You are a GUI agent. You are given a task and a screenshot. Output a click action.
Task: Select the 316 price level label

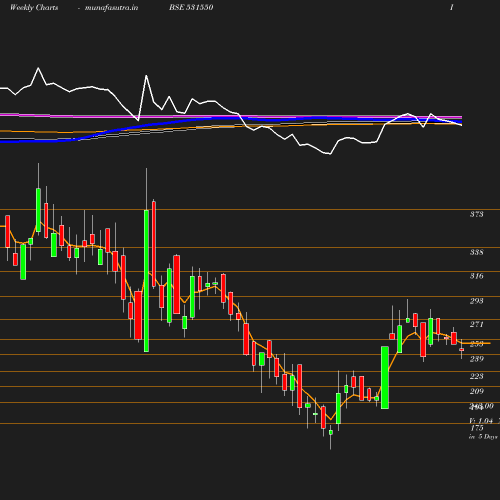click(x=477, y=276)
